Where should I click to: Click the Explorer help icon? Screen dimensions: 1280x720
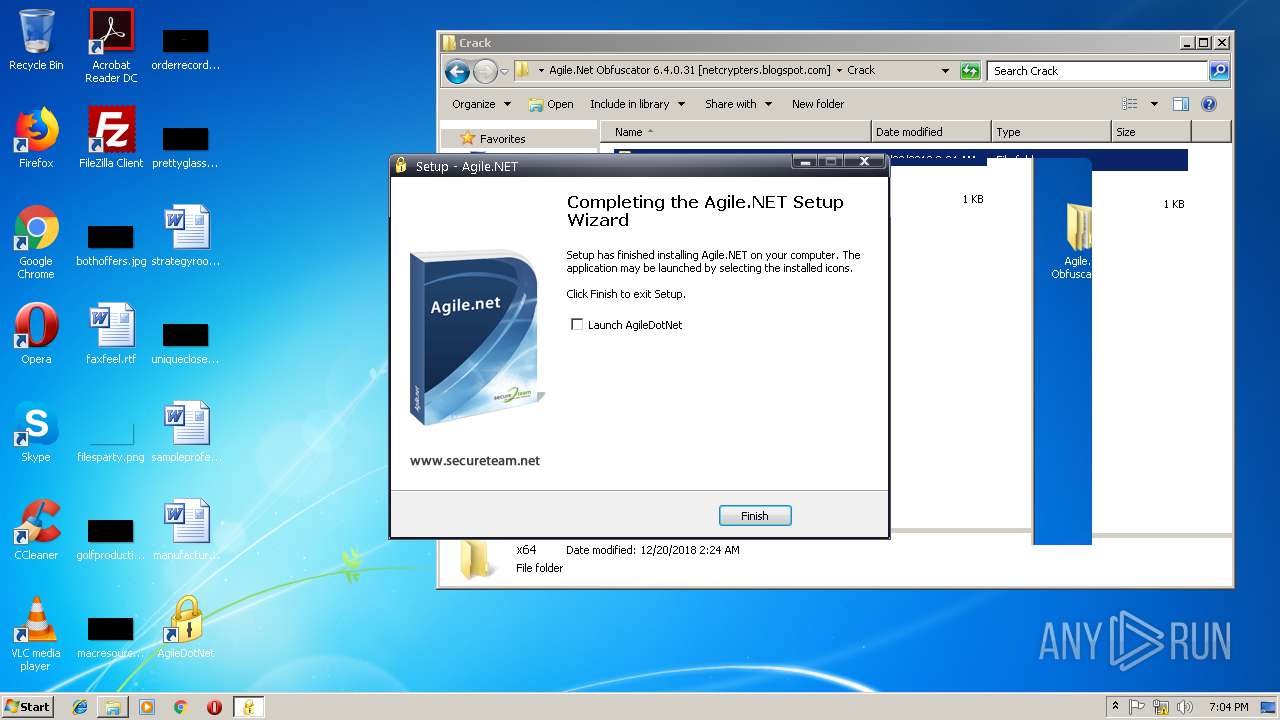click(1208, 104)
